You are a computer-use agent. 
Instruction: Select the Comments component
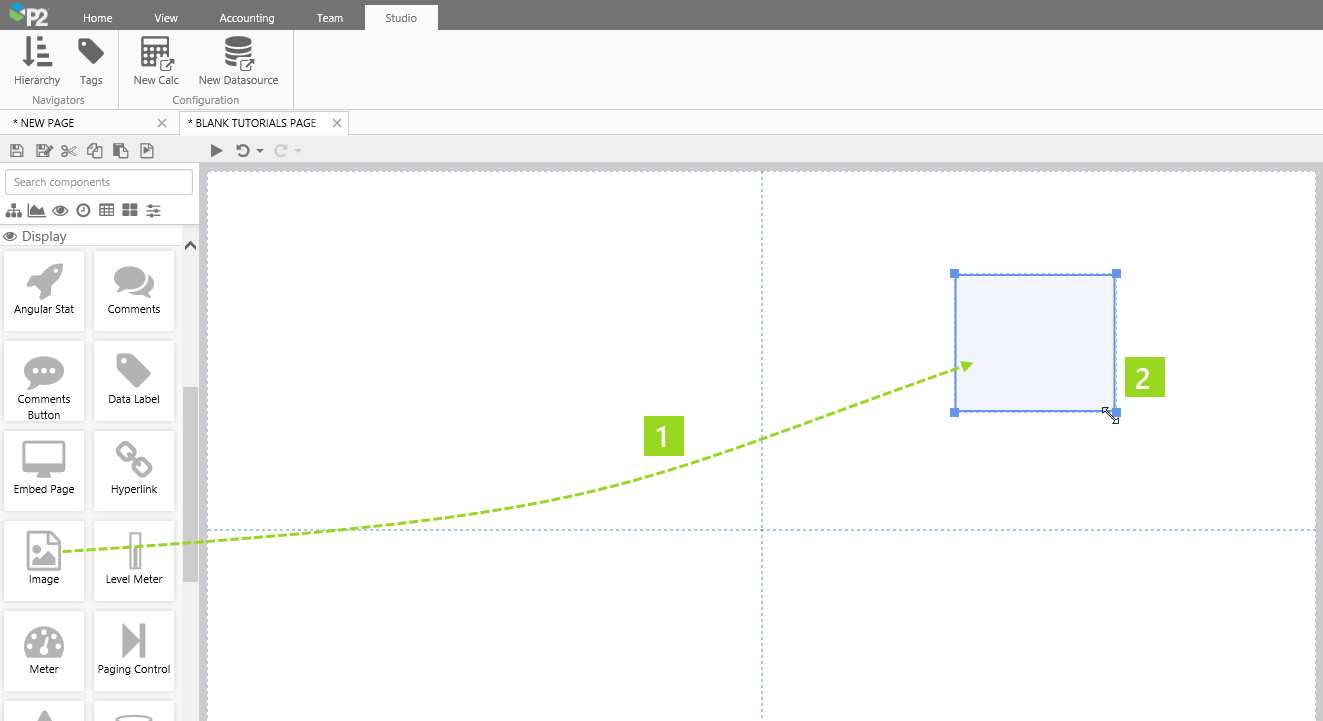(x=134, y=290)
